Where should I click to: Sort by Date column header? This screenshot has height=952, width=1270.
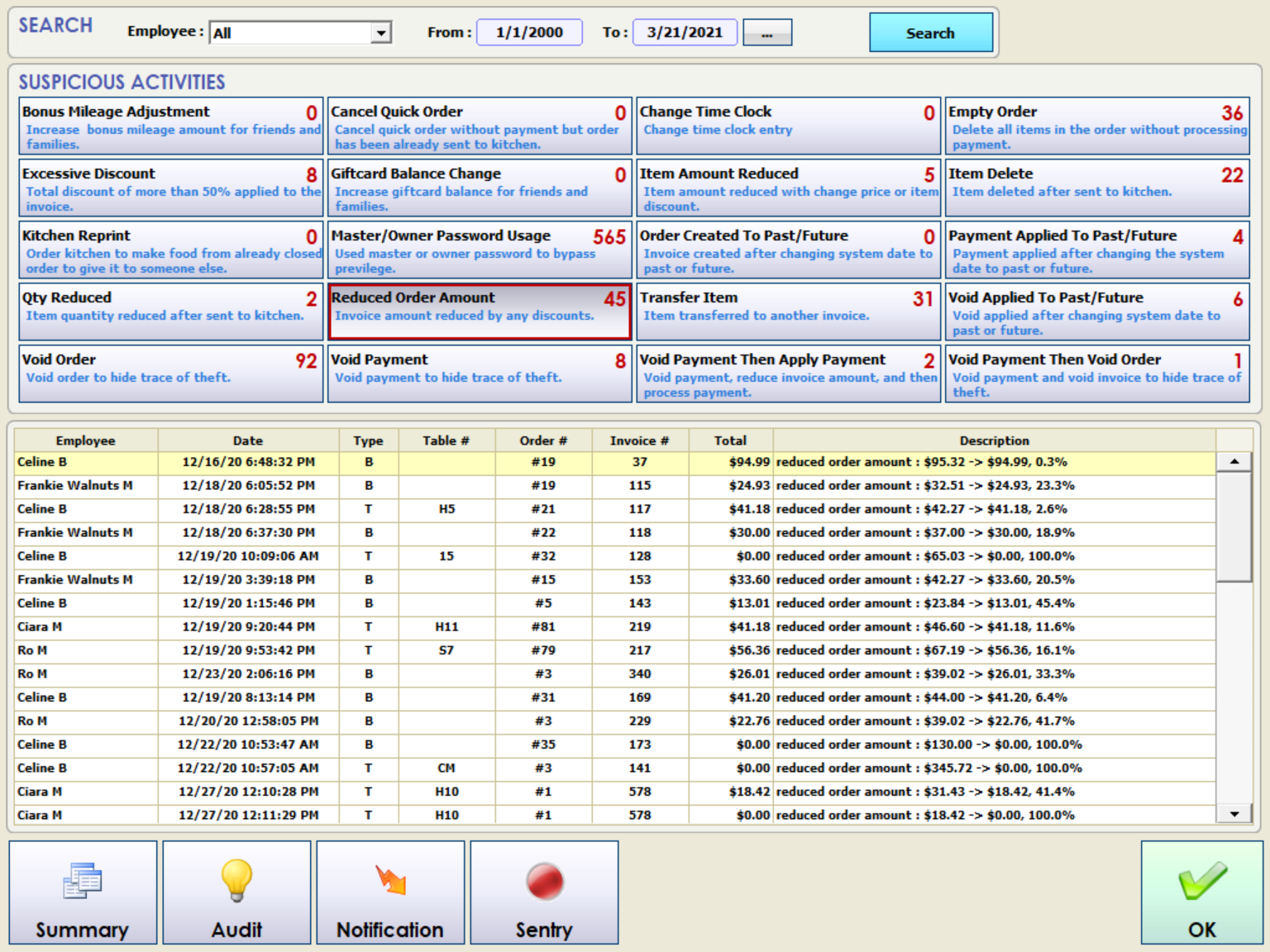tap(248, 440)
